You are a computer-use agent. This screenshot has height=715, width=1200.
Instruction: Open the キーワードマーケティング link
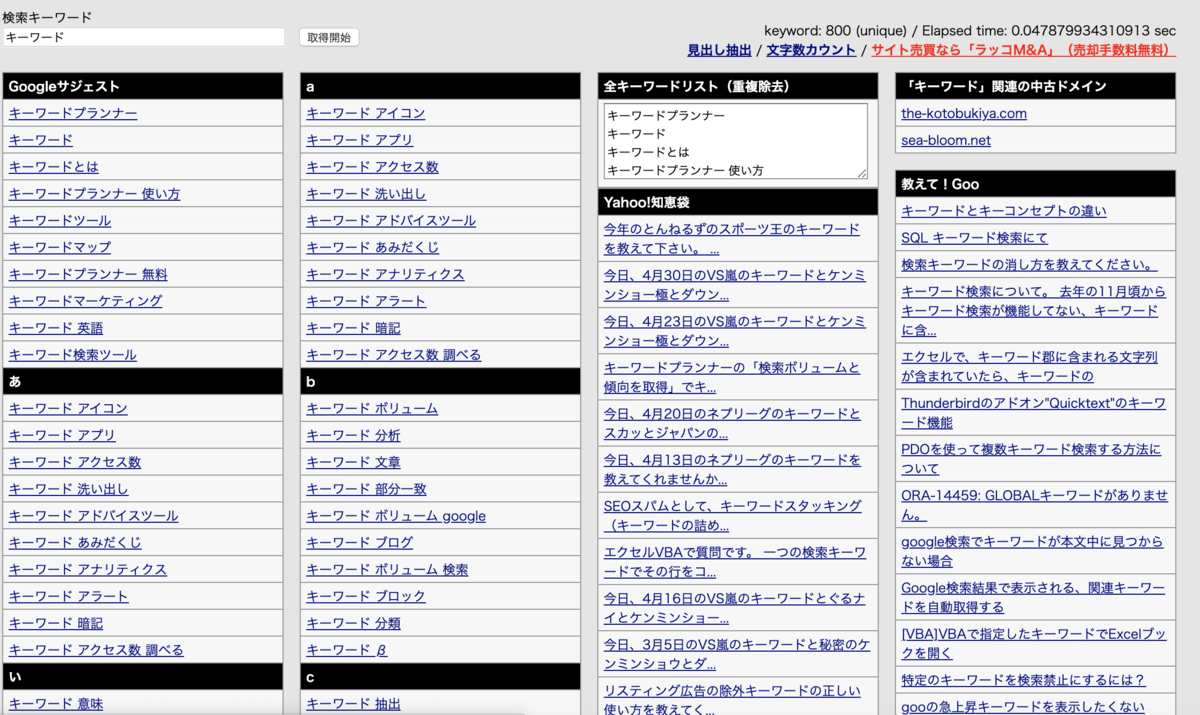tap(85, 302)
